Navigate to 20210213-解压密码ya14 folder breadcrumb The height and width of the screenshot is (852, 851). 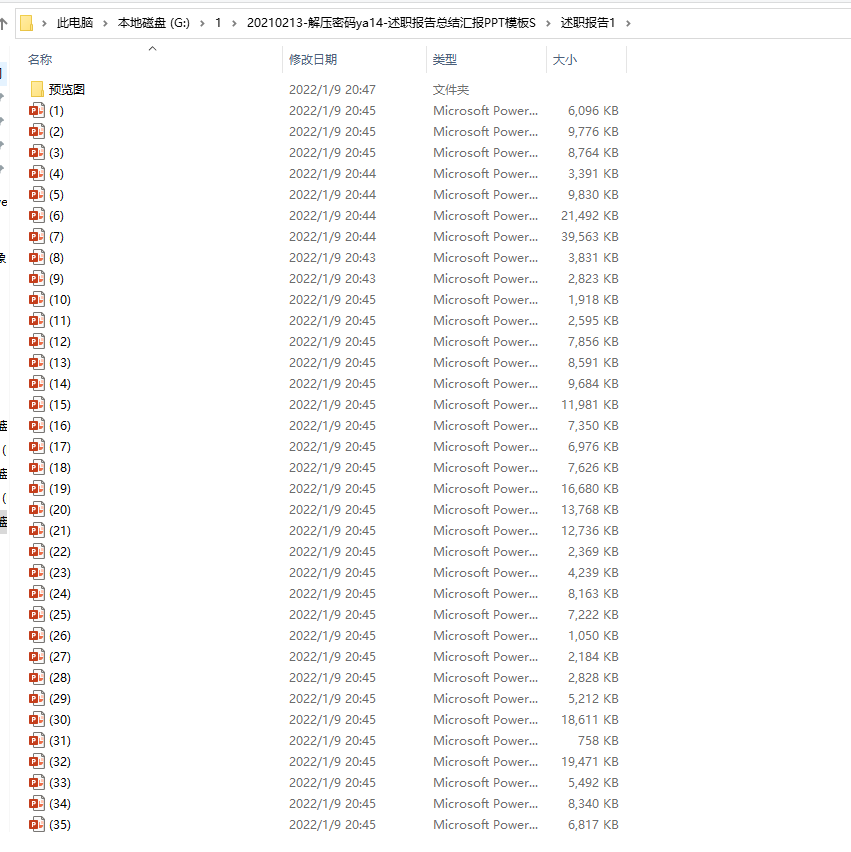(391, 23)
